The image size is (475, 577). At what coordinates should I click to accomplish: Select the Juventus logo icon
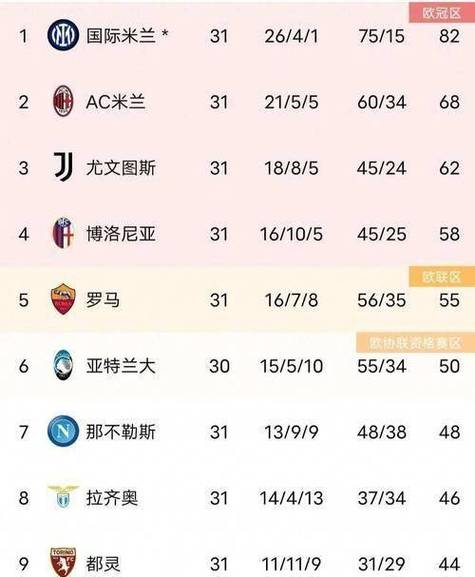click(x=63, y=167)
